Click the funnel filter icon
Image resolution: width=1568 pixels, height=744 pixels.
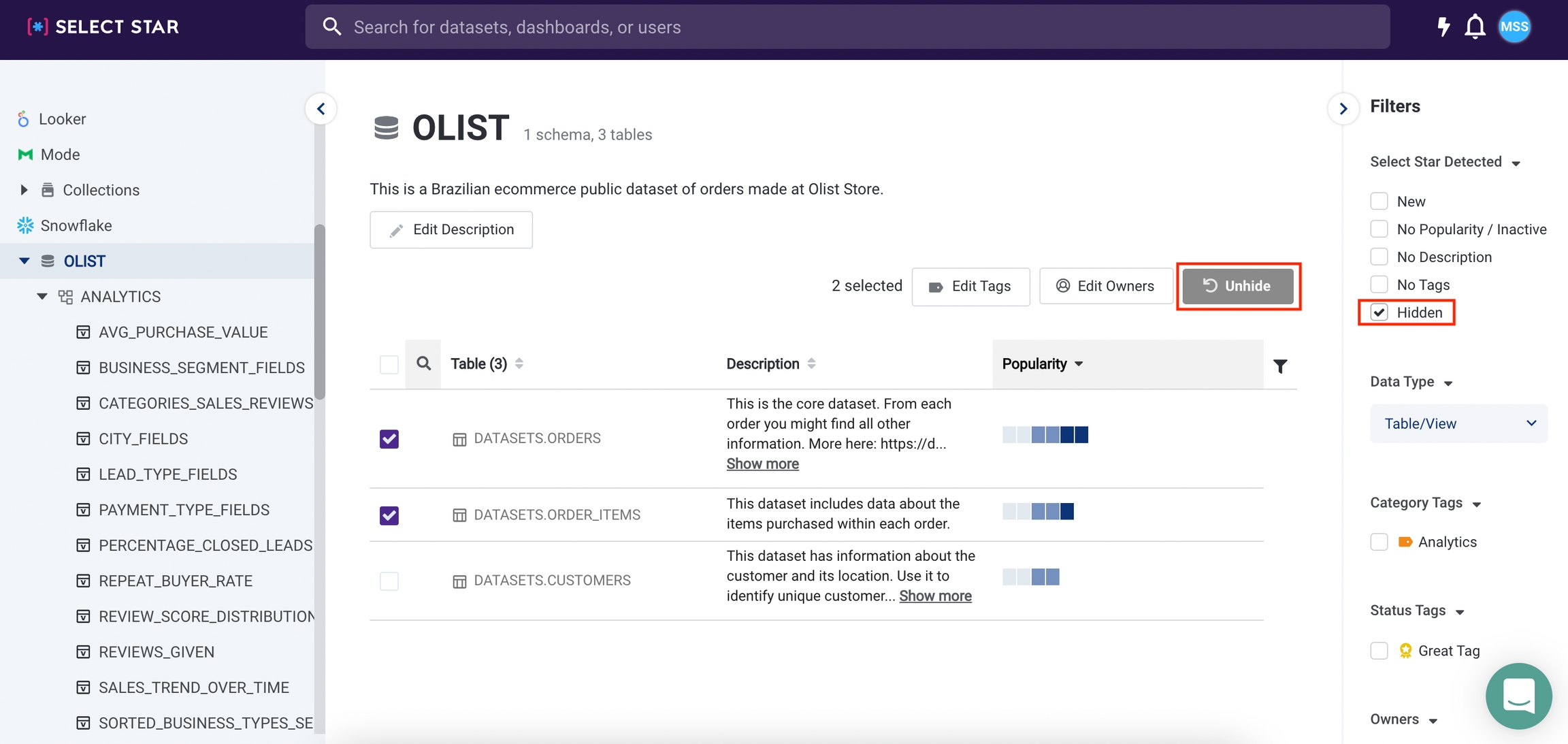click(1280, 366)
